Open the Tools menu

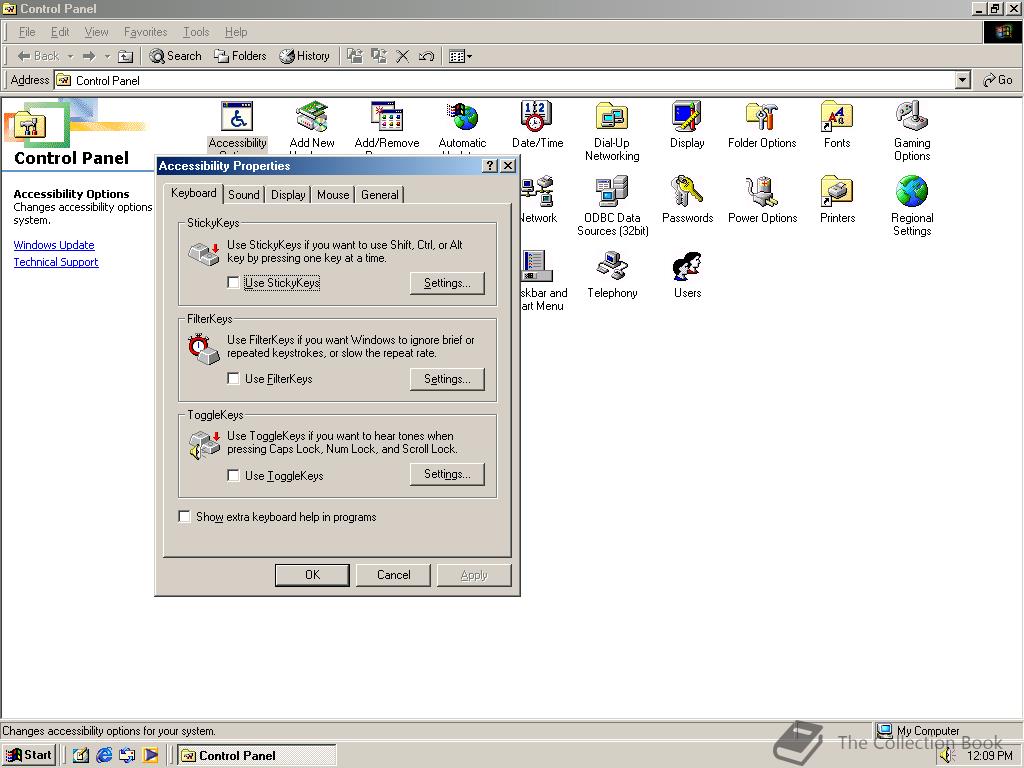click(196, 32)
